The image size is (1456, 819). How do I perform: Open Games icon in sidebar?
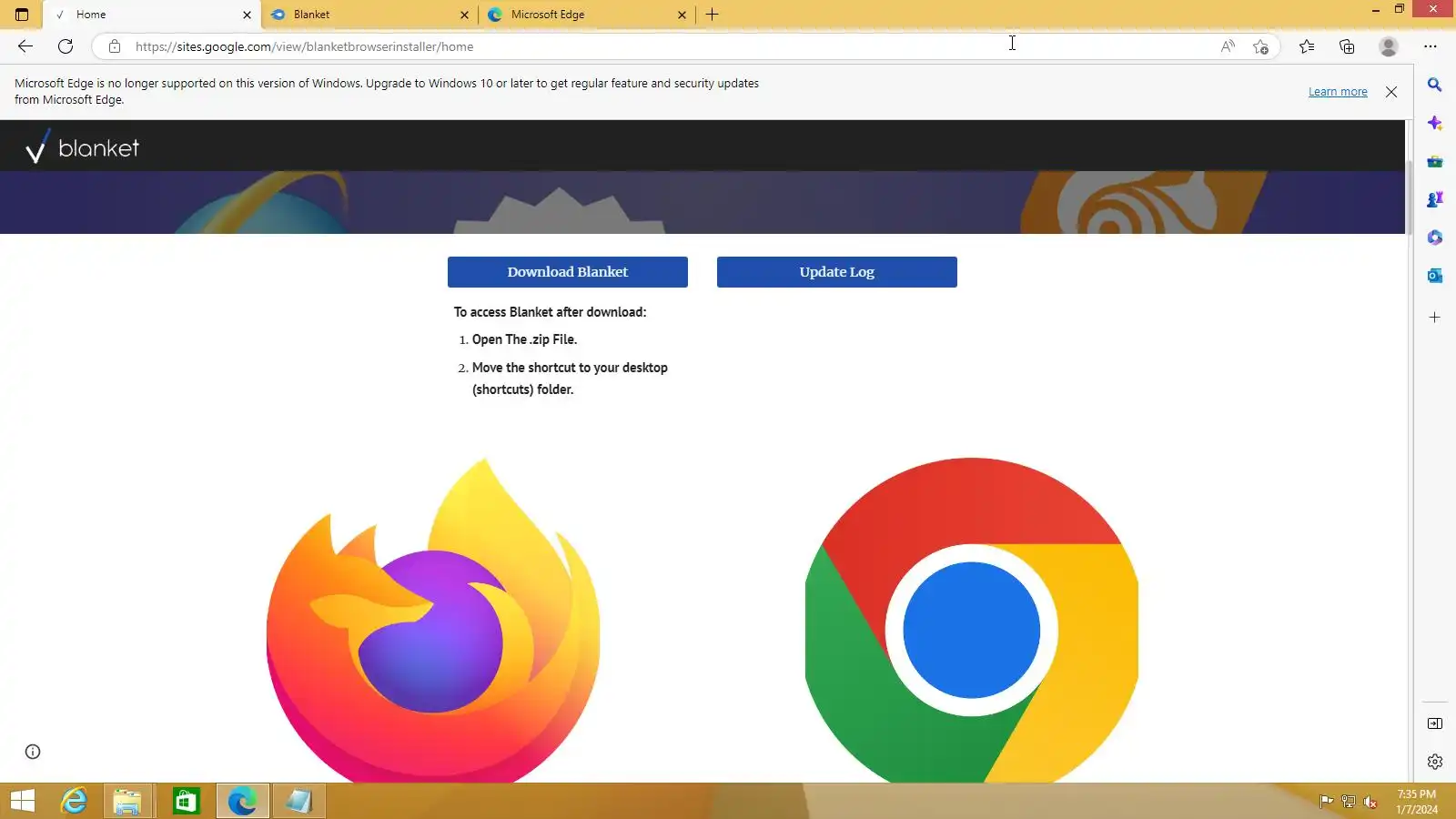point(1435,199)
